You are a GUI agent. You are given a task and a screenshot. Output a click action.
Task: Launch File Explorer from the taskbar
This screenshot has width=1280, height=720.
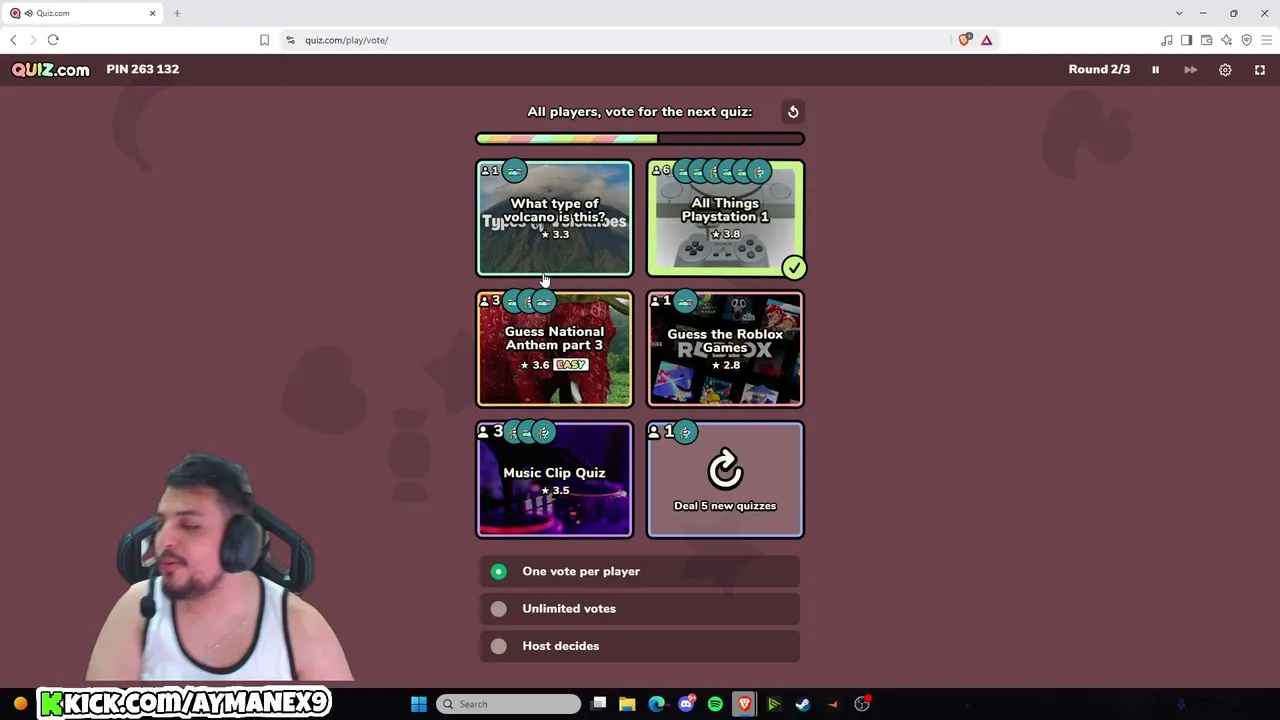[x=627, y=704]
